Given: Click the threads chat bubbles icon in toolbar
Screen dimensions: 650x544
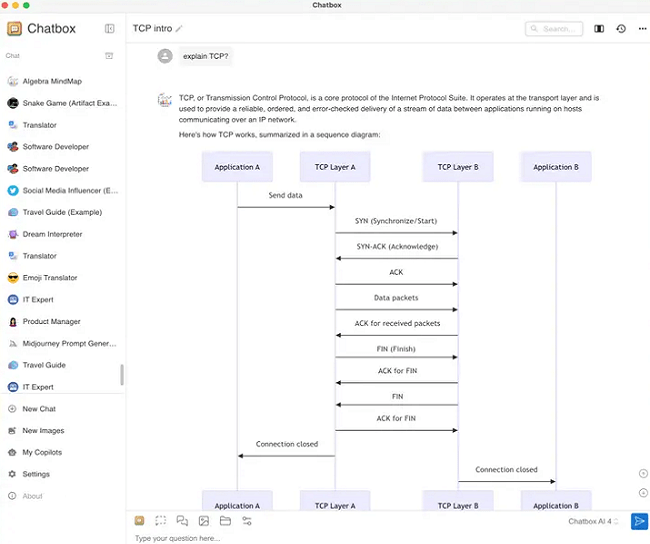Looking at the screenshot, I should click(182, 521).
